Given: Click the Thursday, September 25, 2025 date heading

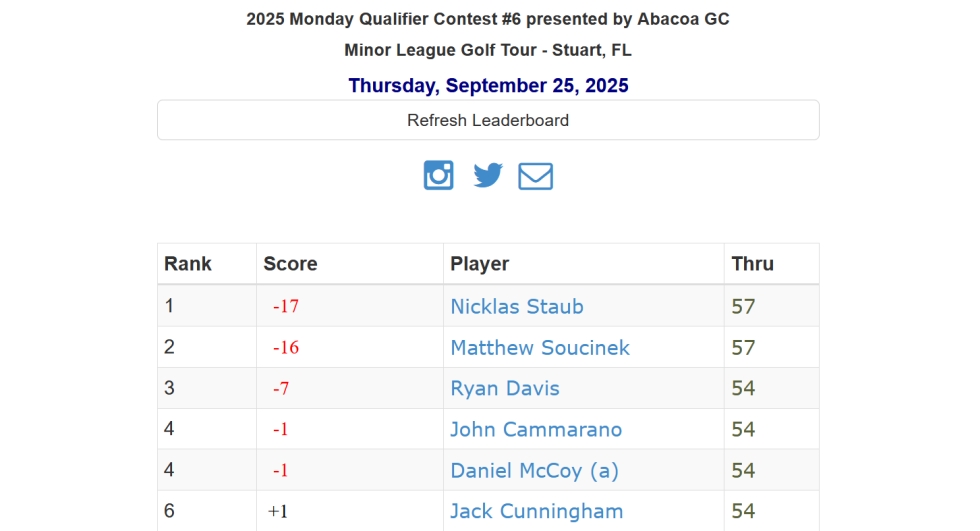Looking at the screenshot, I should (488, 86).
